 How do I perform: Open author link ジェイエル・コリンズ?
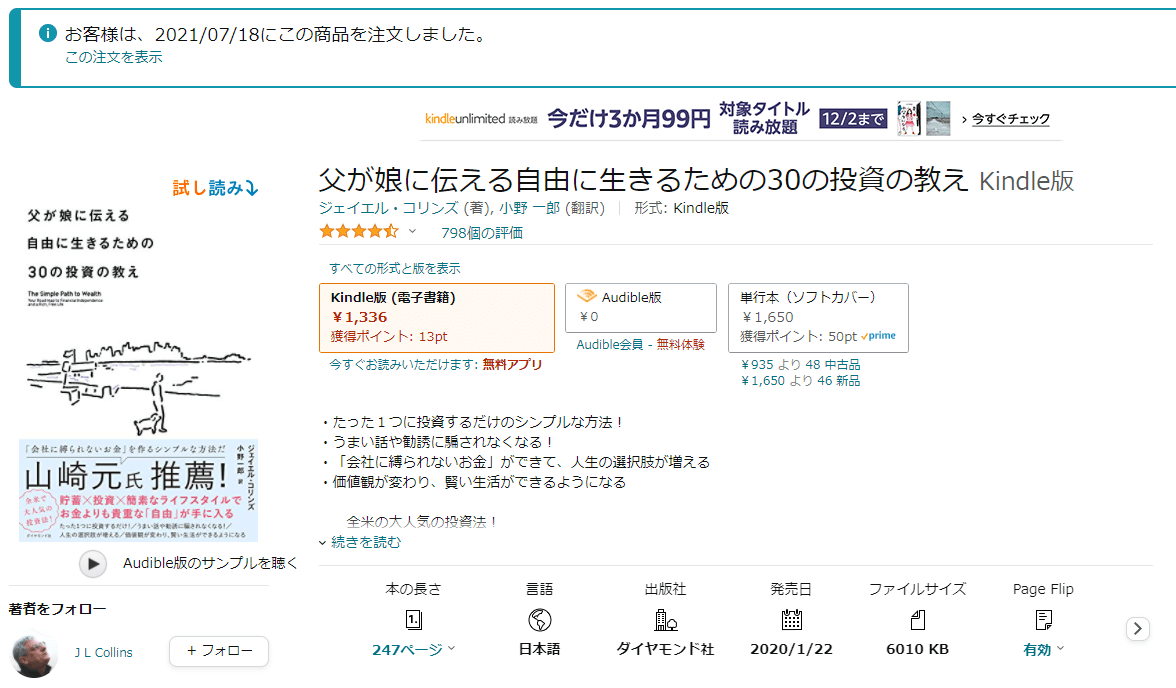(x=388, y=208)
